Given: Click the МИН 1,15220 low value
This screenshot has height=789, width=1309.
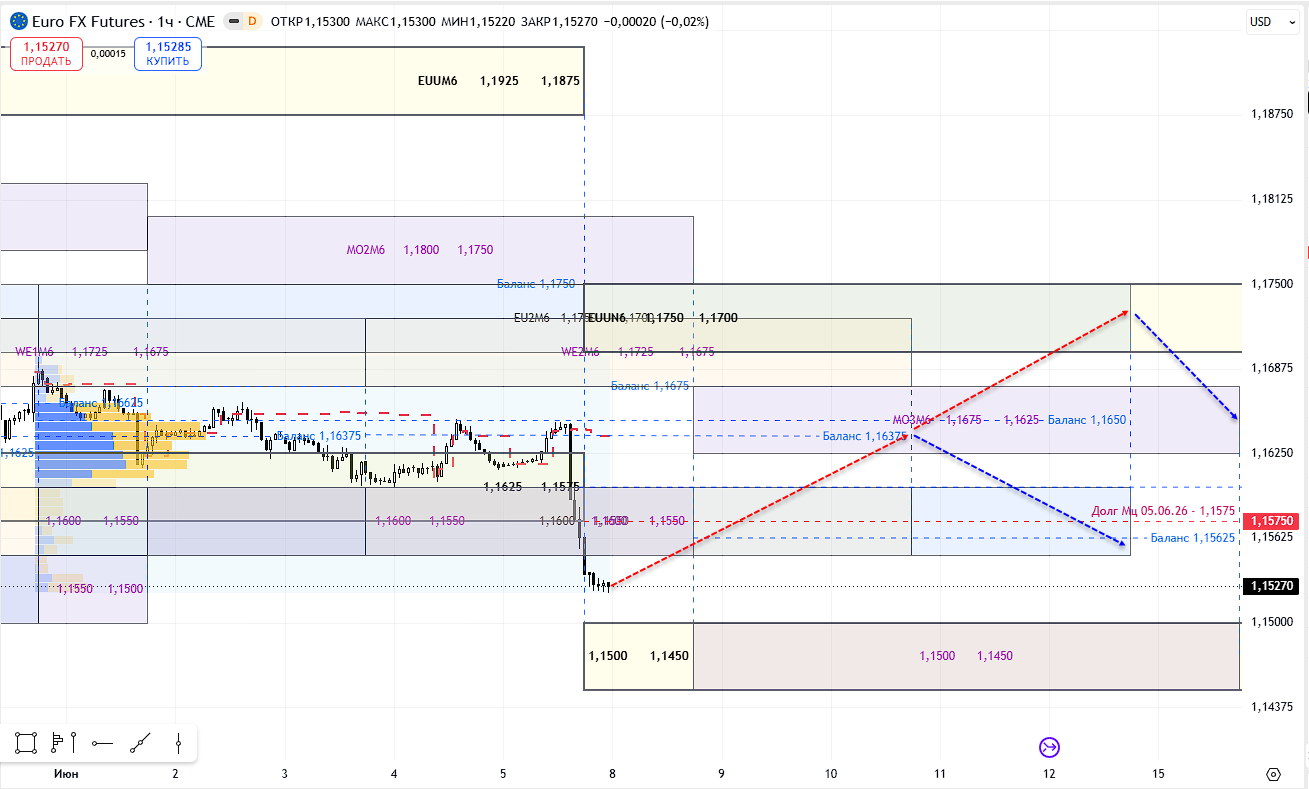Looking at the screenshot, I should pyautogui.click(x=477, y=21).
